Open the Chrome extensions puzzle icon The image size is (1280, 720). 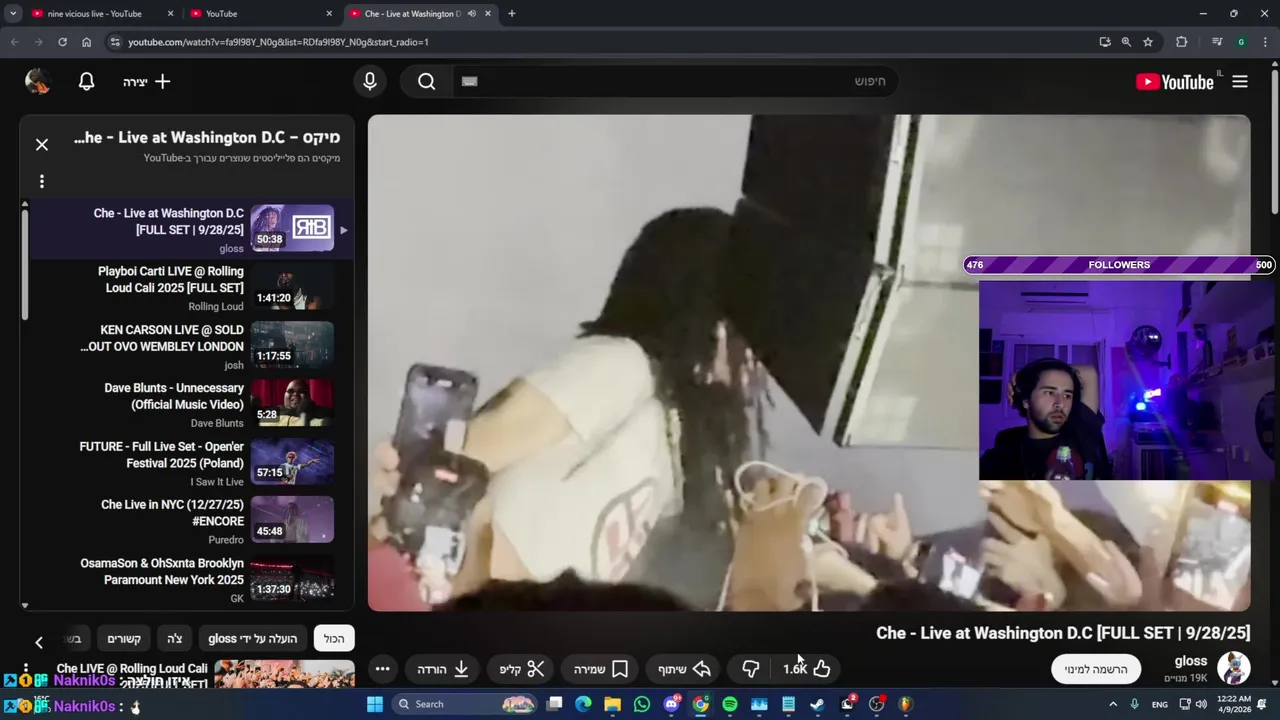pyautogui.click(x=1182, y=42)
